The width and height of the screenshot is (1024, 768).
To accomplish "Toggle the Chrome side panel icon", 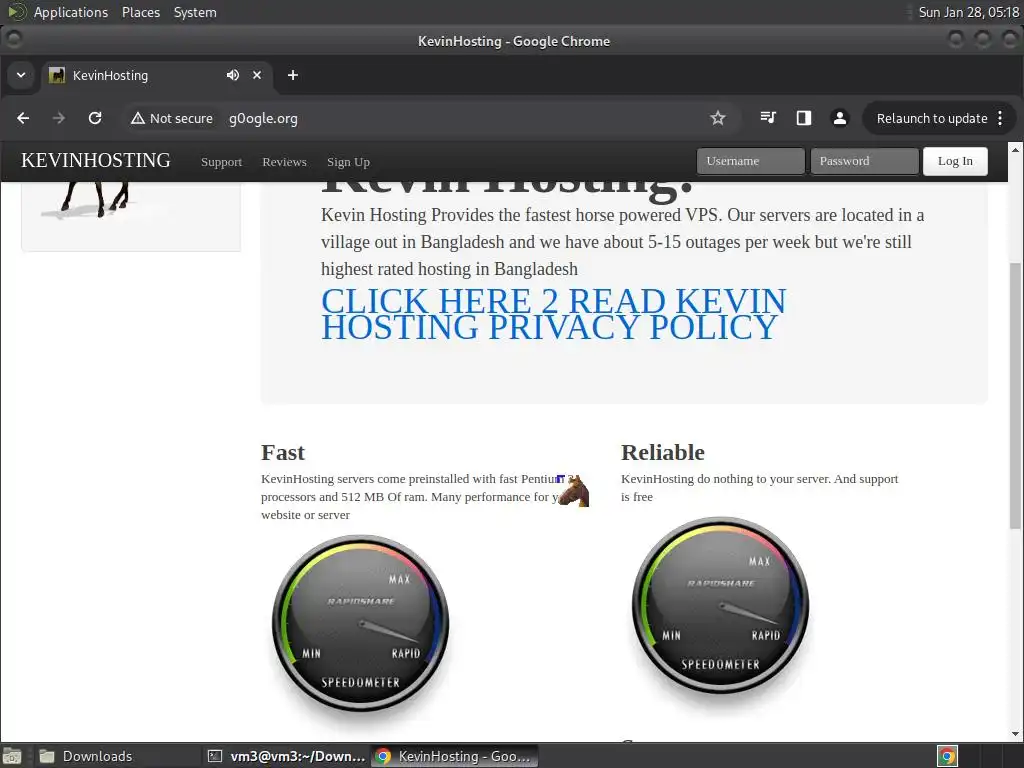I will [x=804, y=118].
